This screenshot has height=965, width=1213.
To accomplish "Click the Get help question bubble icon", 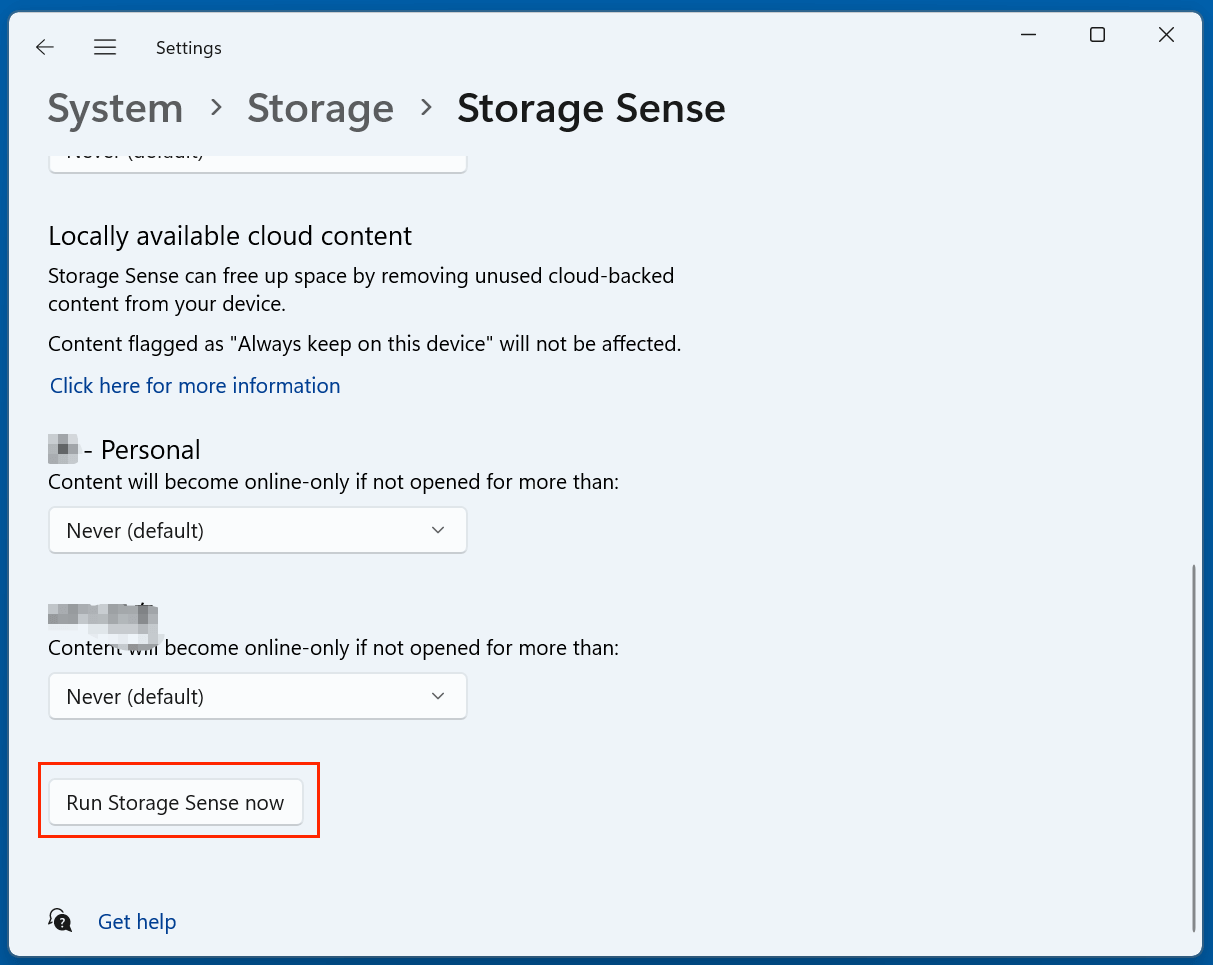I will 60,921.
